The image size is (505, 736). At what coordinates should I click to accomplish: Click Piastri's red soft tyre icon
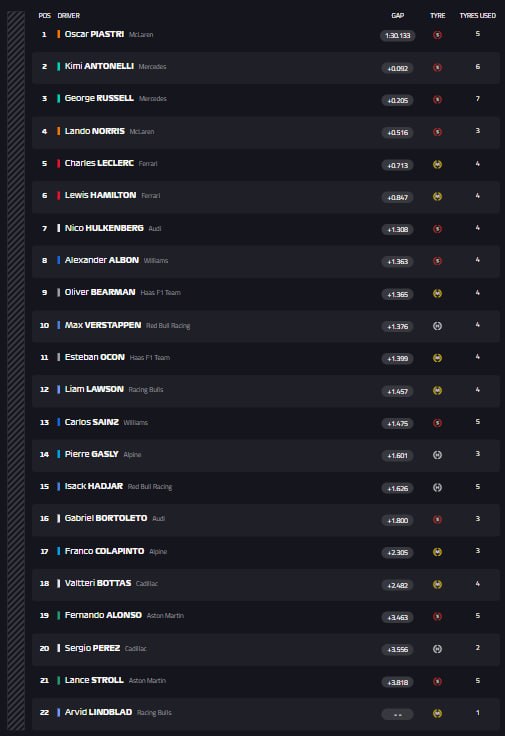coord(437,35)
